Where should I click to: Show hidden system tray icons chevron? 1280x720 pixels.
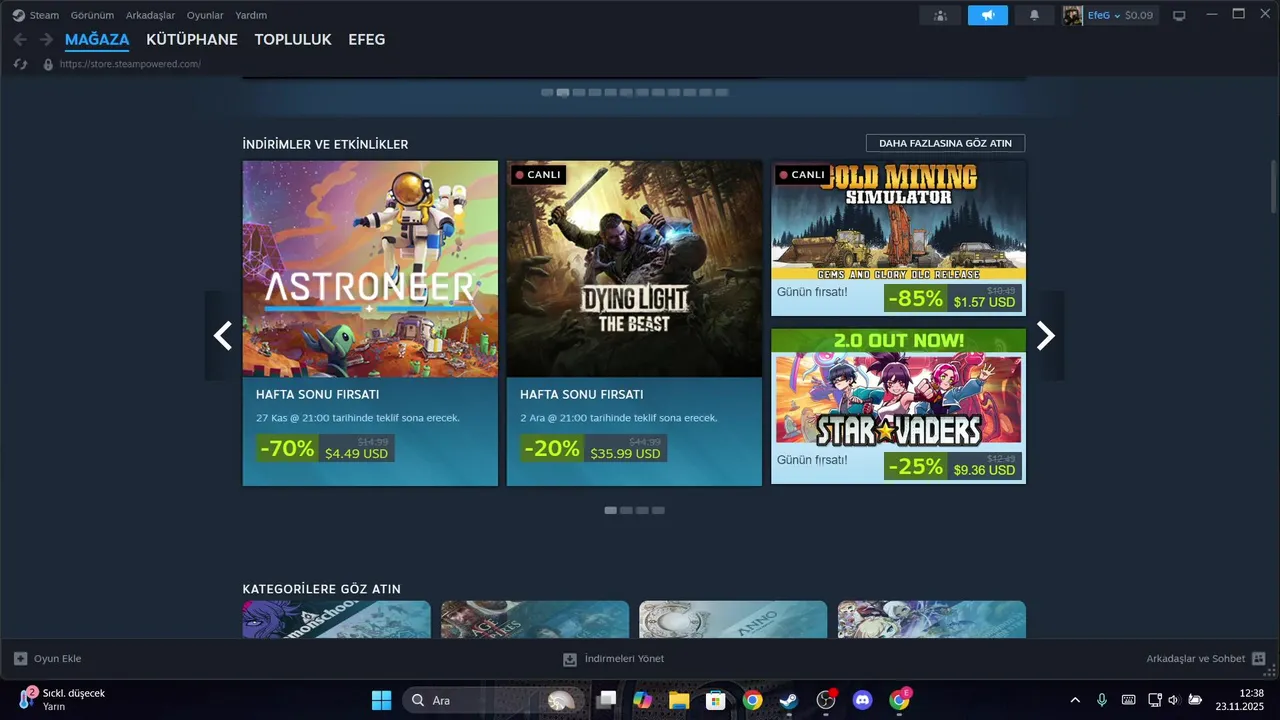(x=1075, y=700)
